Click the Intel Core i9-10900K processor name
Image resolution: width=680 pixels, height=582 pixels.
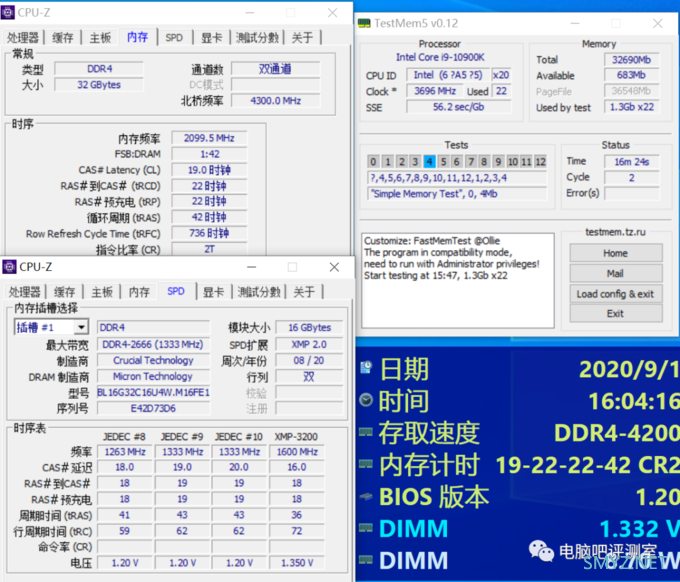pyautogui.click(x=440, y=57)
